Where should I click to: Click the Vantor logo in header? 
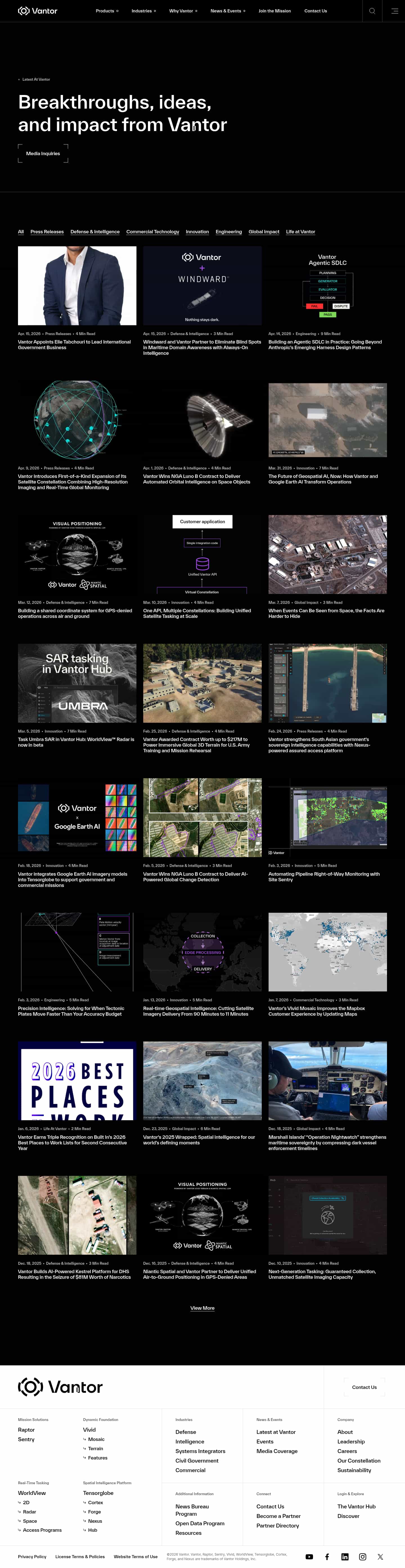tap(38, 11)
